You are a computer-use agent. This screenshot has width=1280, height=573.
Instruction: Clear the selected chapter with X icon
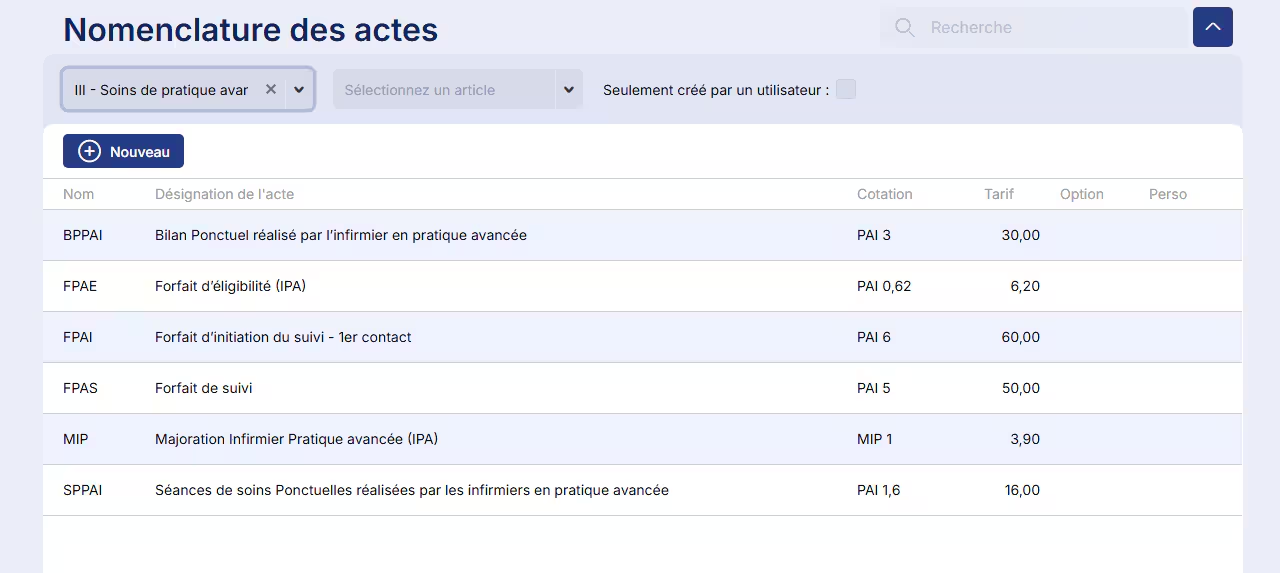(x=270, y=89)
